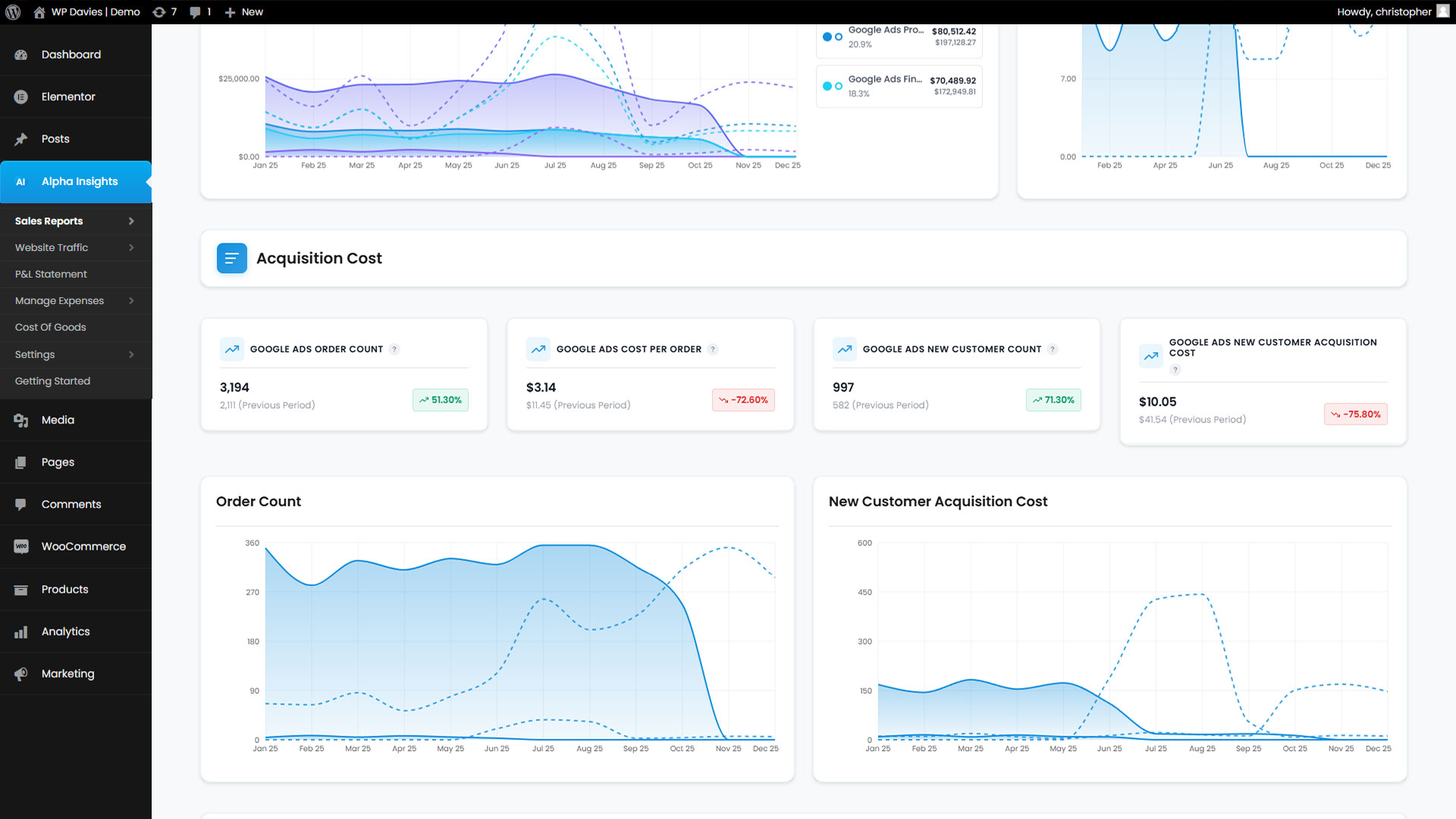
Task: Open the comments bubble icon in the admin bar
Action: coord(195,12)
